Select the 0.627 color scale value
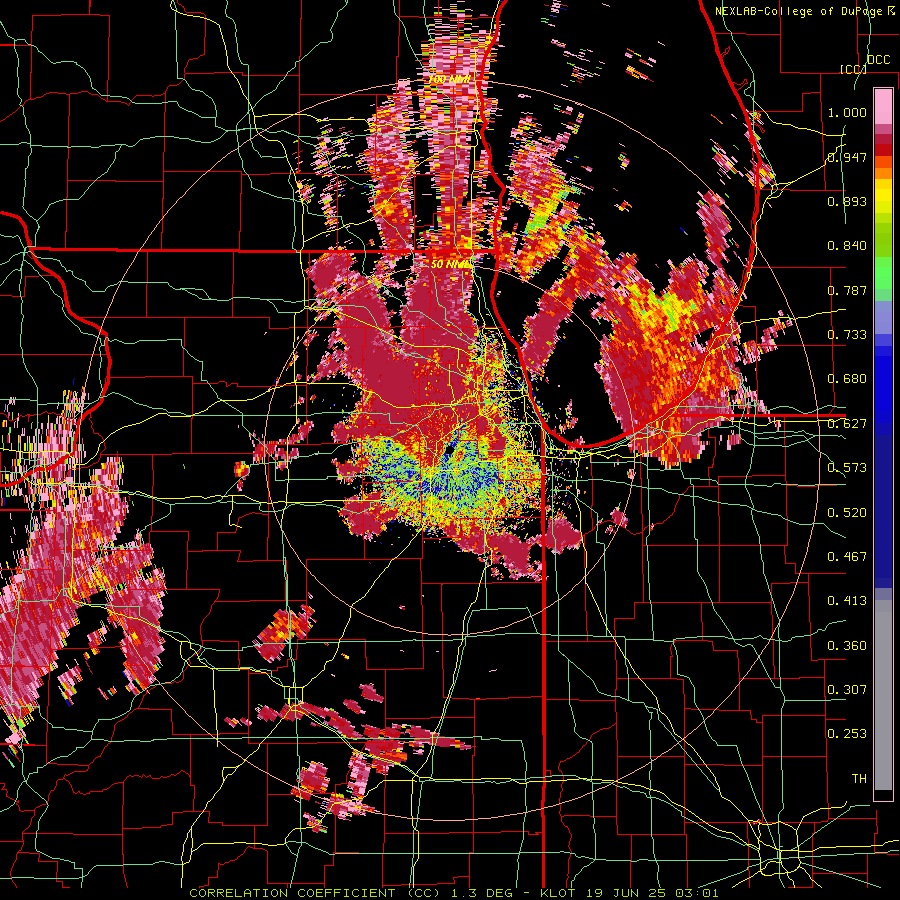900x900 pixels. [847, 424]
